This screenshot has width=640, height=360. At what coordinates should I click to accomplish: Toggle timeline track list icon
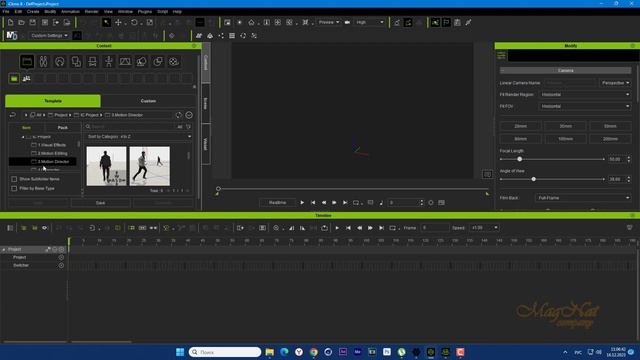10,228
